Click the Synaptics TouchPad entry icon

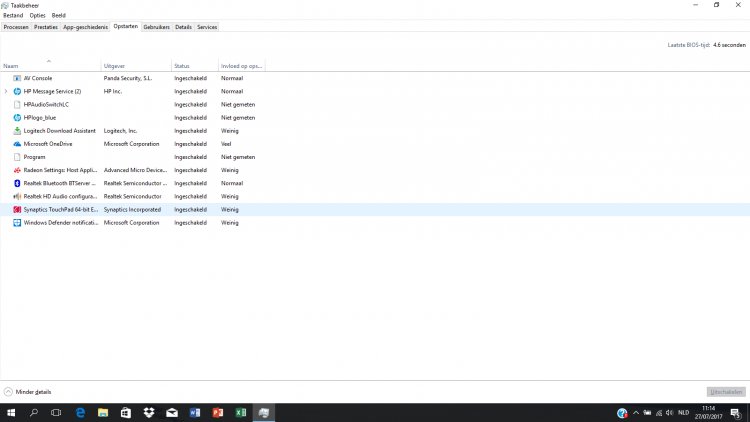[x=17, y=210]
